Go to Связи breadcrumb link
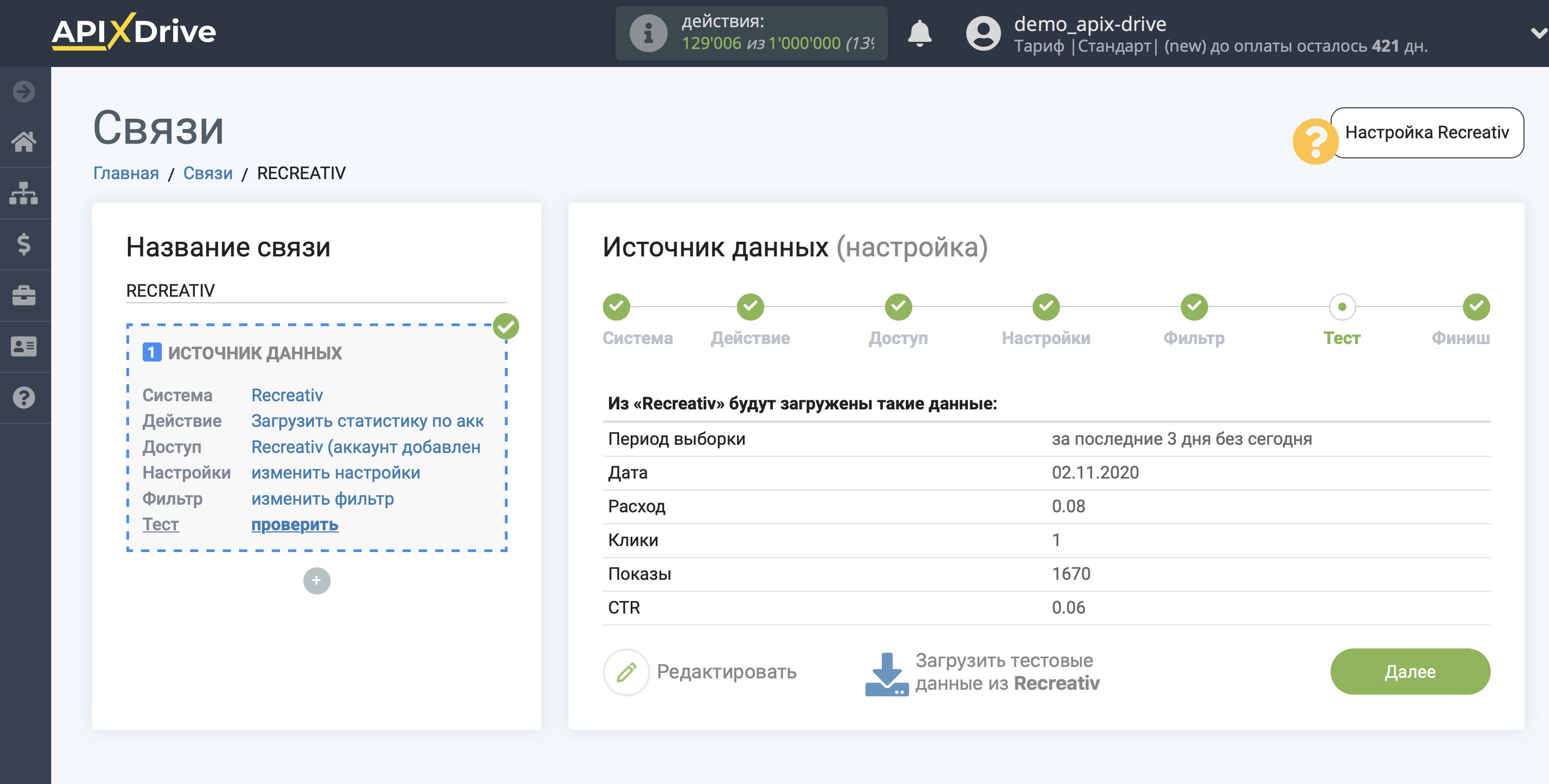The image size is (1549, 784). point(208,173)
